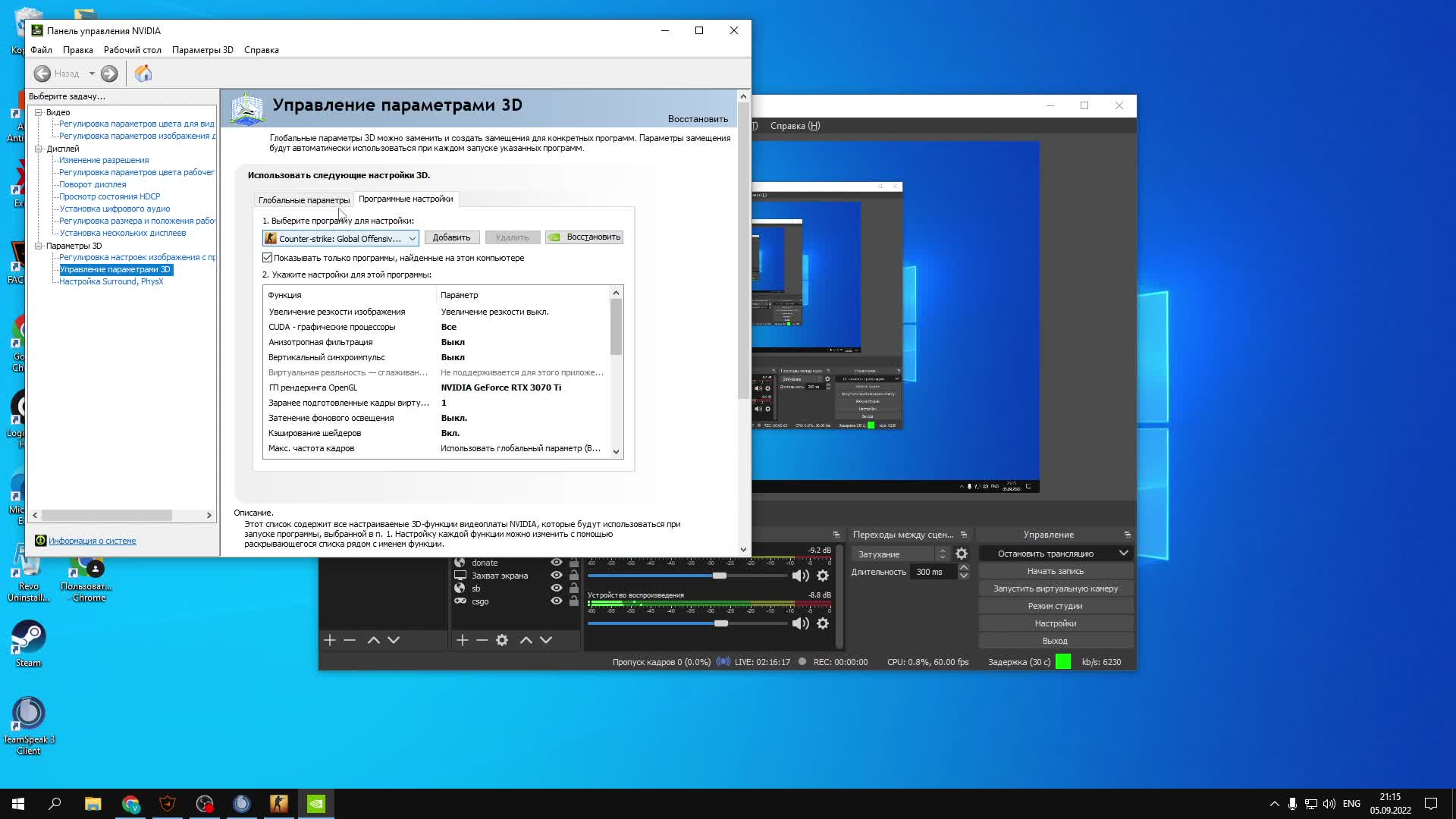Open Steam desktop shortcut
Screen dimensions: 1456x819
tap(29, 643)
